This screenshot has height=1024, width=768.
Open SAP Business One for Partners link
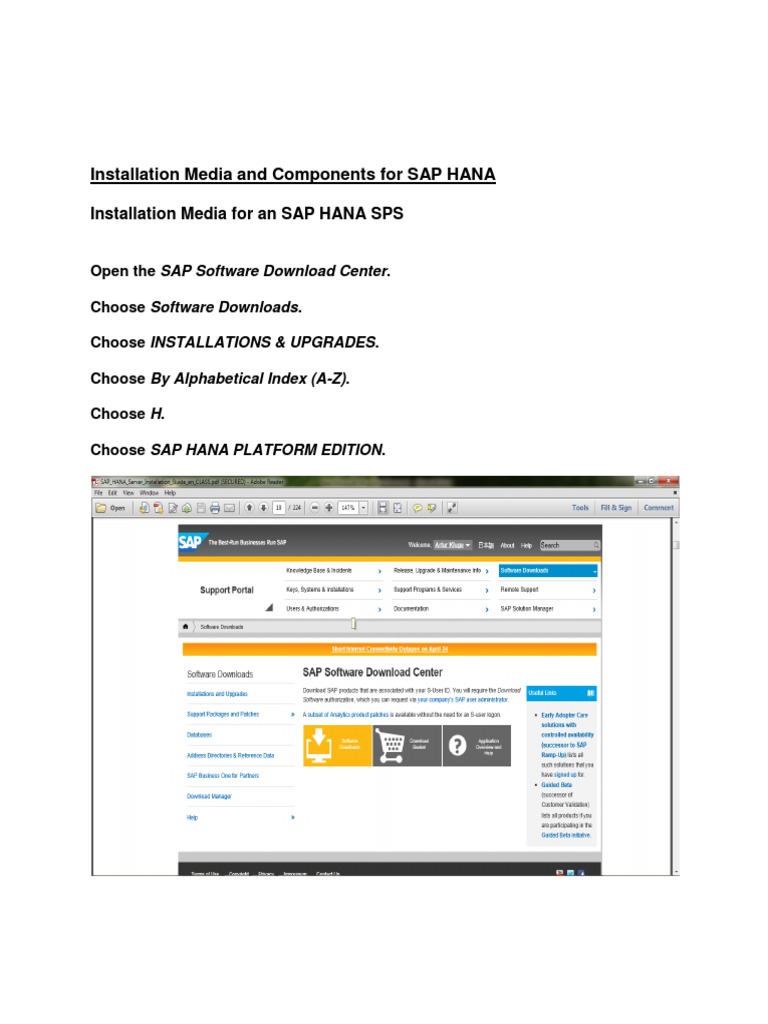[223, 776]
